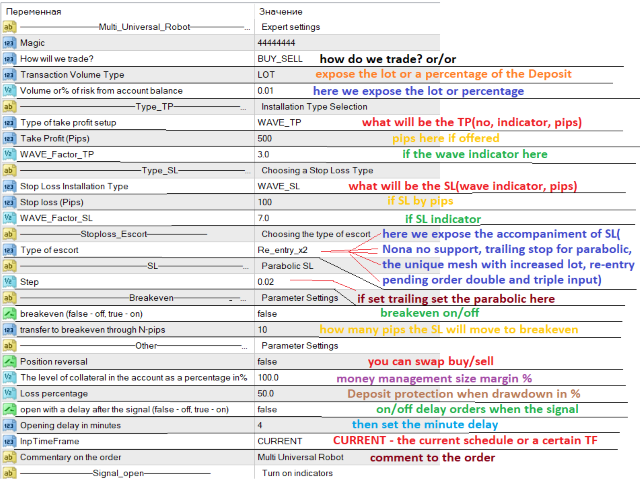Click the string icon beside Commentary on the order

tap(9, 457)
